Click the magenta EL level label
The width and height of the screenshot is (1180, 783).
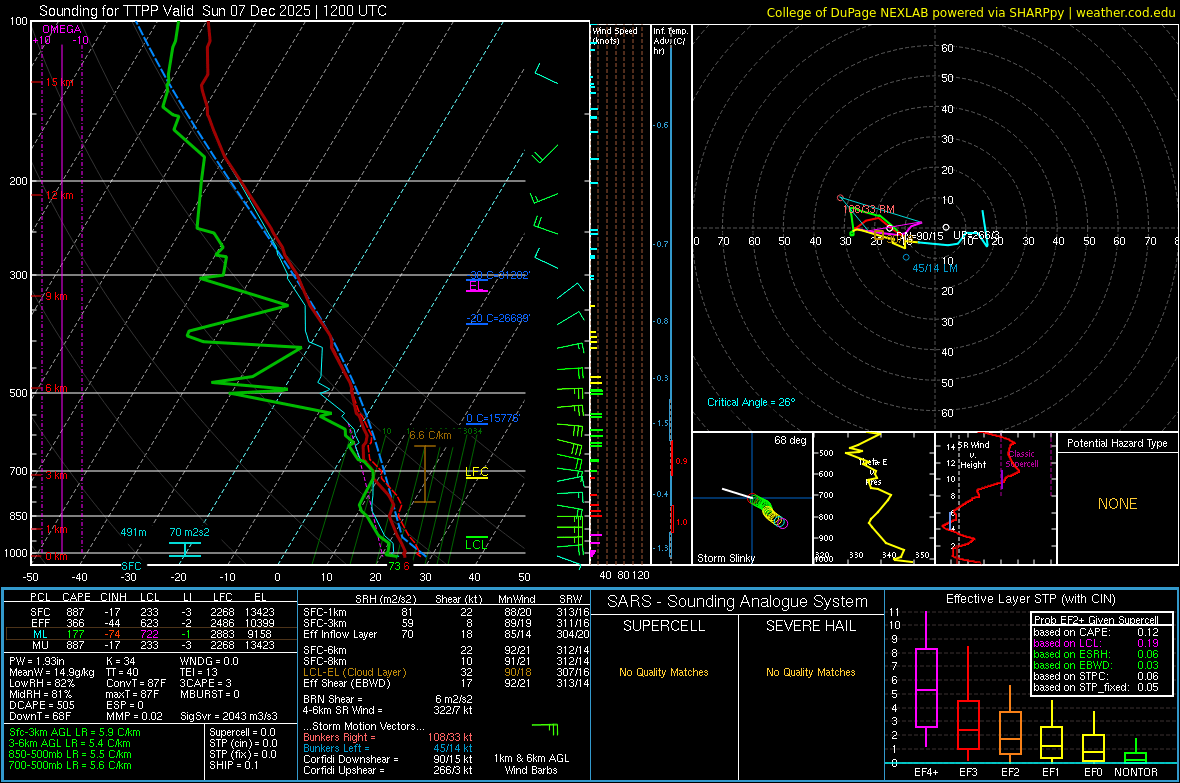pyautogui.click(x=475, y=286)
